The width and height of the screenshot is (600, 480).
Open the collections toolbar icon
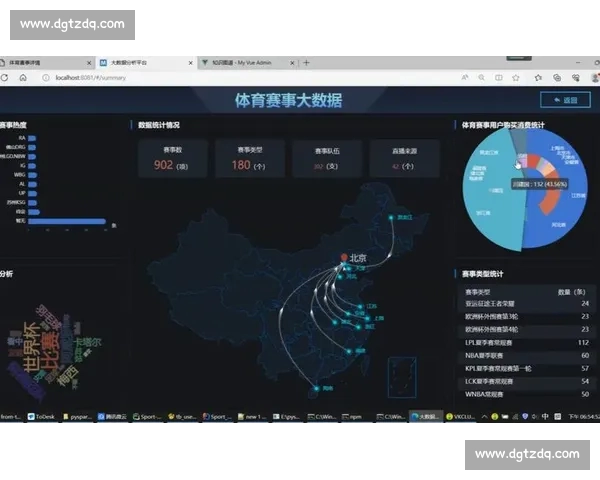pyautogui.click(x=557, y=78)
